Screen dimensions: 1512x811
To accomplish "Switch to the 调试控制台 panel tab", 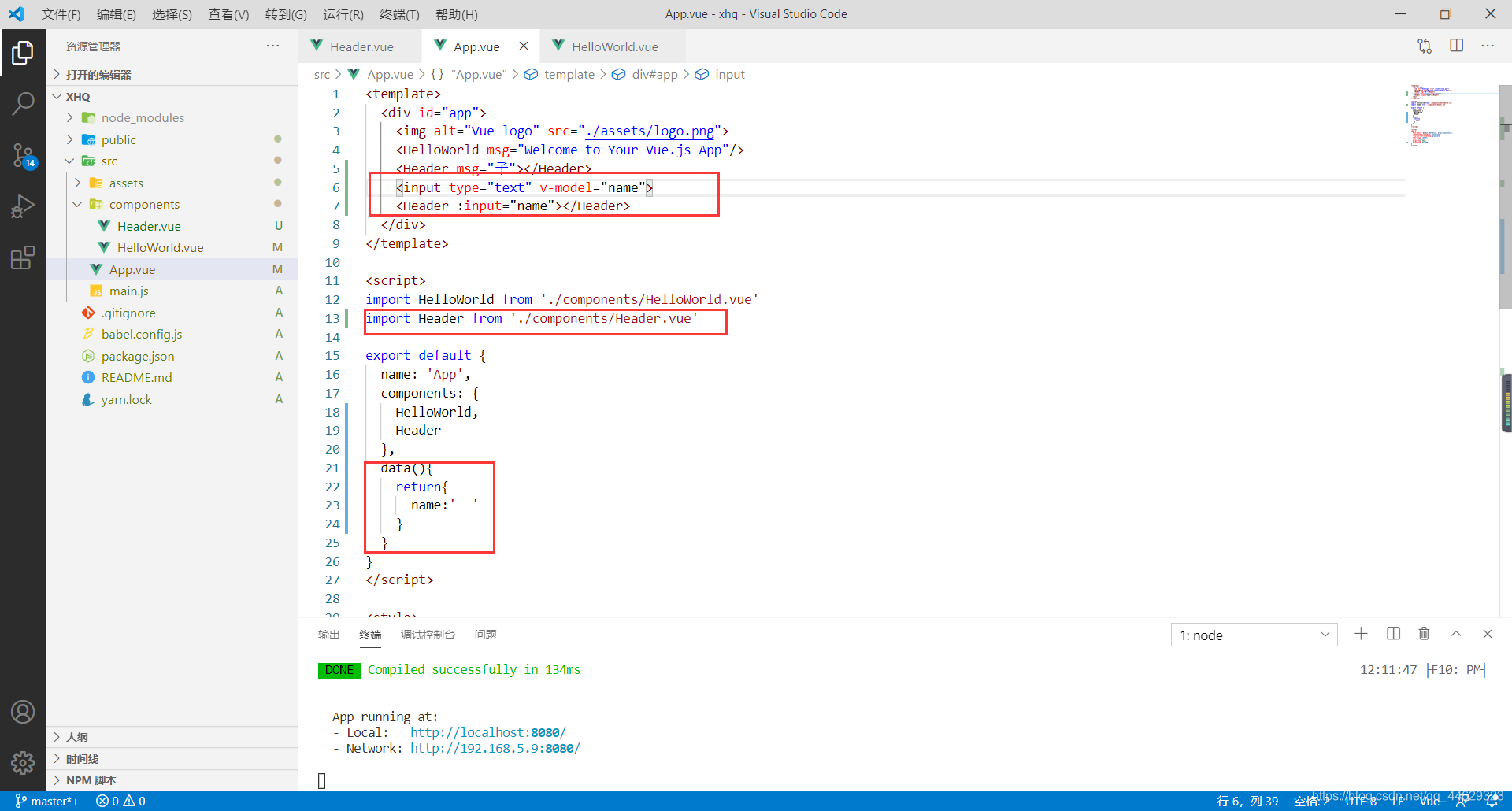I will [x=428, y=635].
